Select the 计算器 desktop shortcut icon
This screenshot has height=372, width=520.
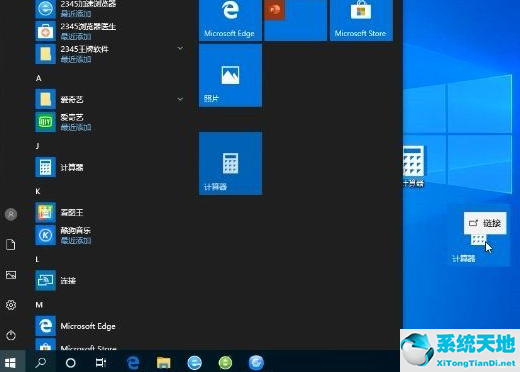pyautogui.click(x=413, y=166)
